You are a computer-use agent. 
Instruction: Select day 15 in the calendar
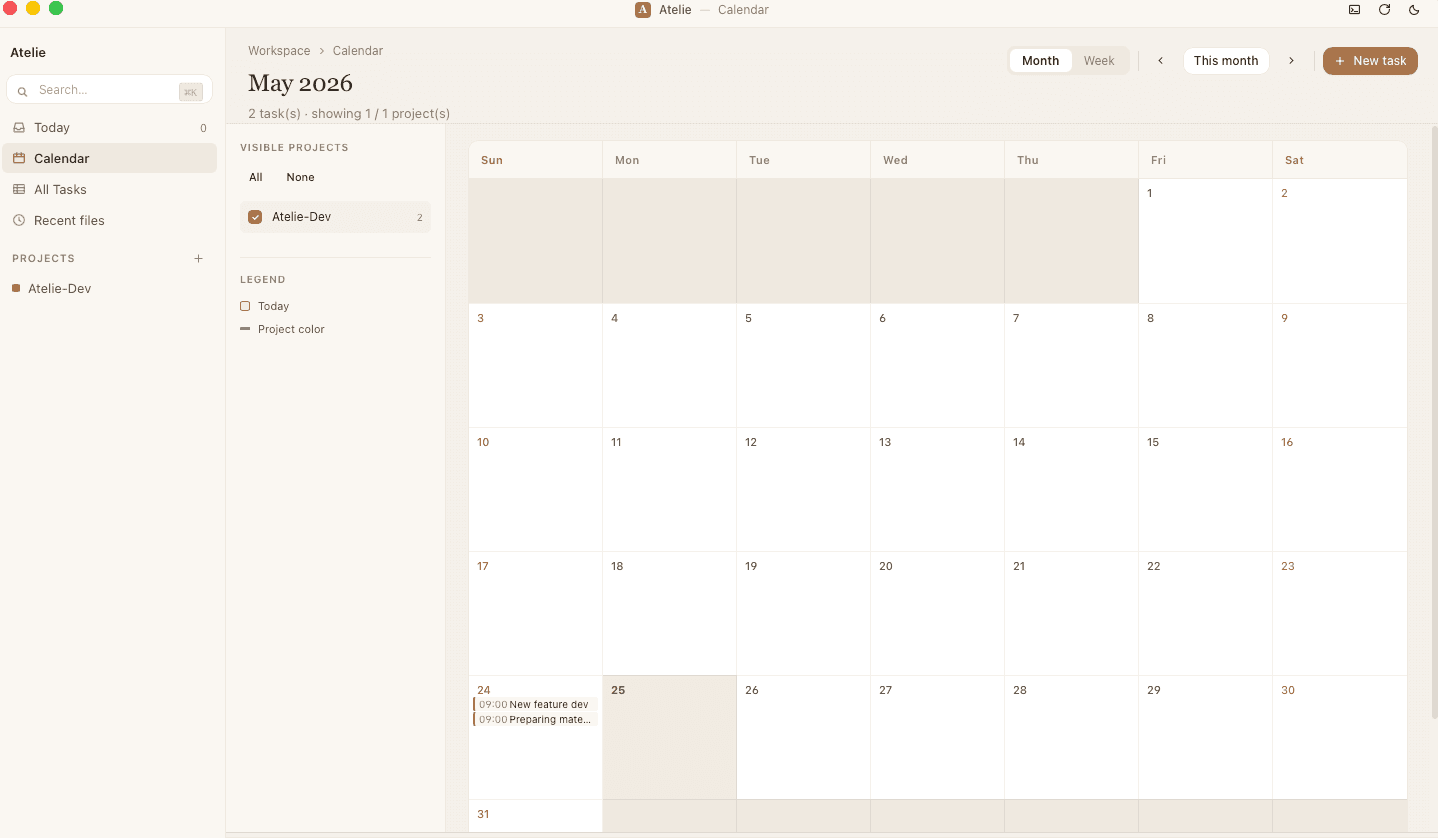[x=1205, y=489]
